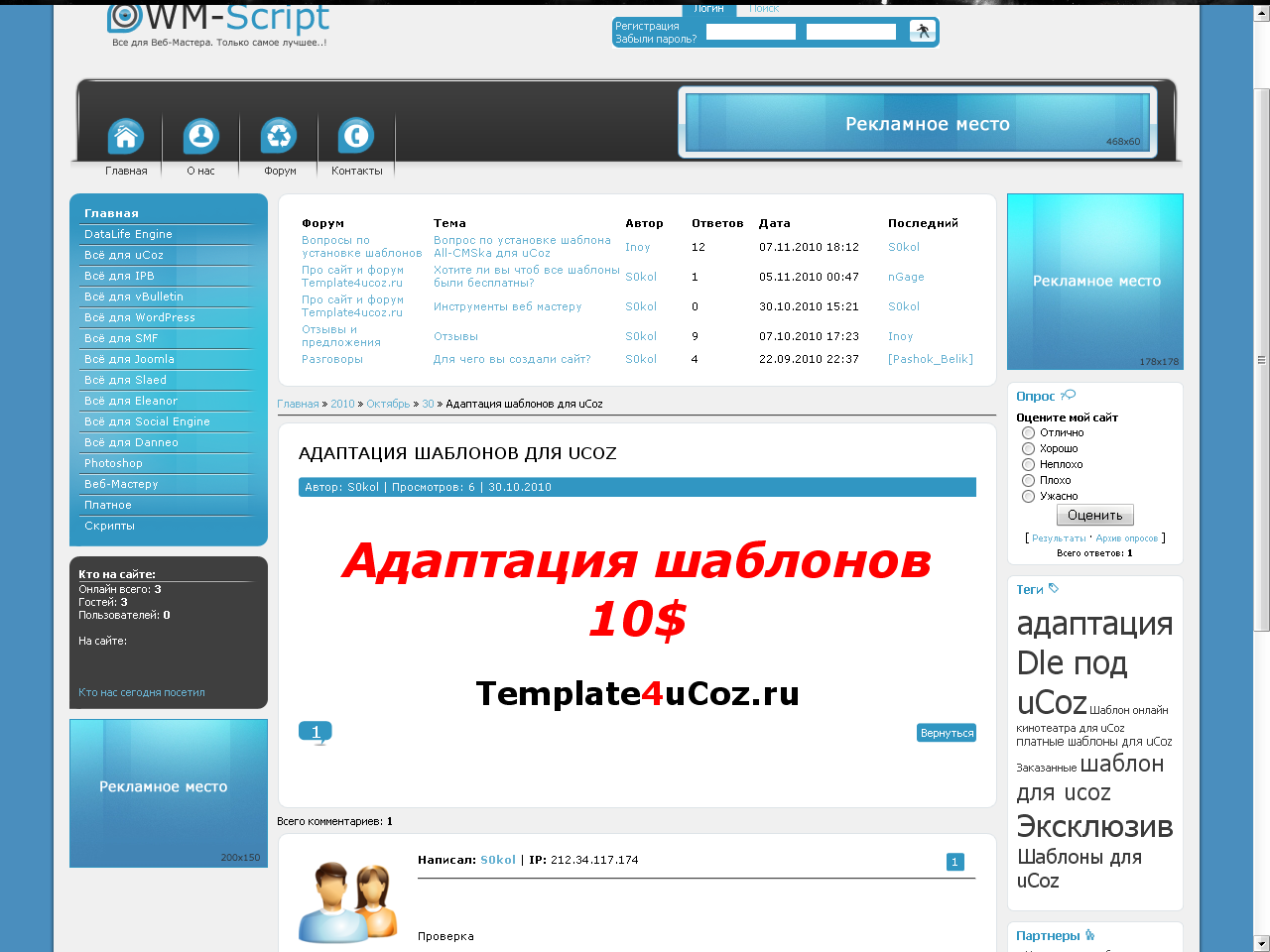
Task: Open the Регистрация link
Action: 647,27
